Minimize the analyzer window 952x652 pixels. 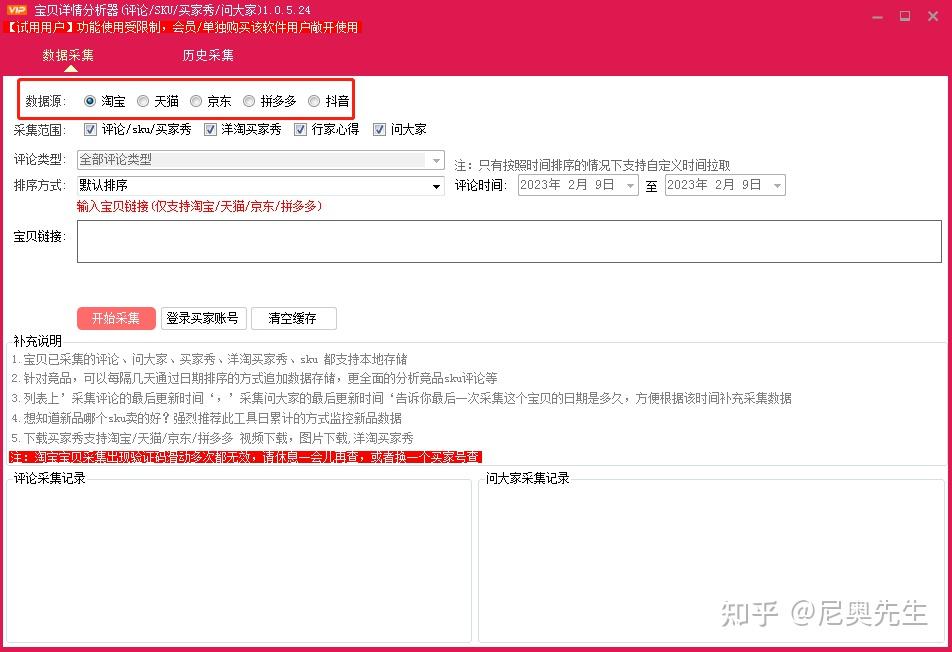[877, 17]
